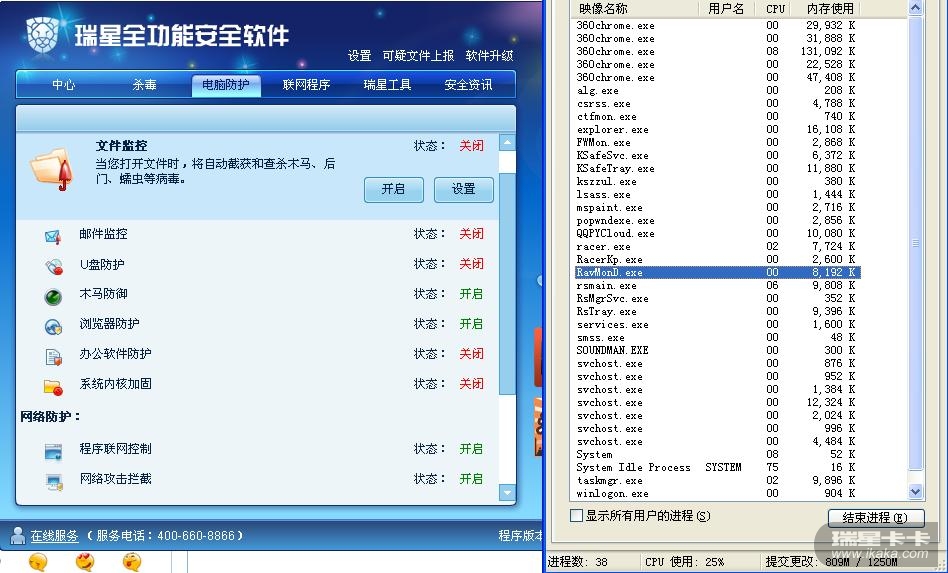Image resolution: width=948 pixels, height=573 pixels.
Task: Click the Task Manager process list scrollbar thumb
Action: 915,243
